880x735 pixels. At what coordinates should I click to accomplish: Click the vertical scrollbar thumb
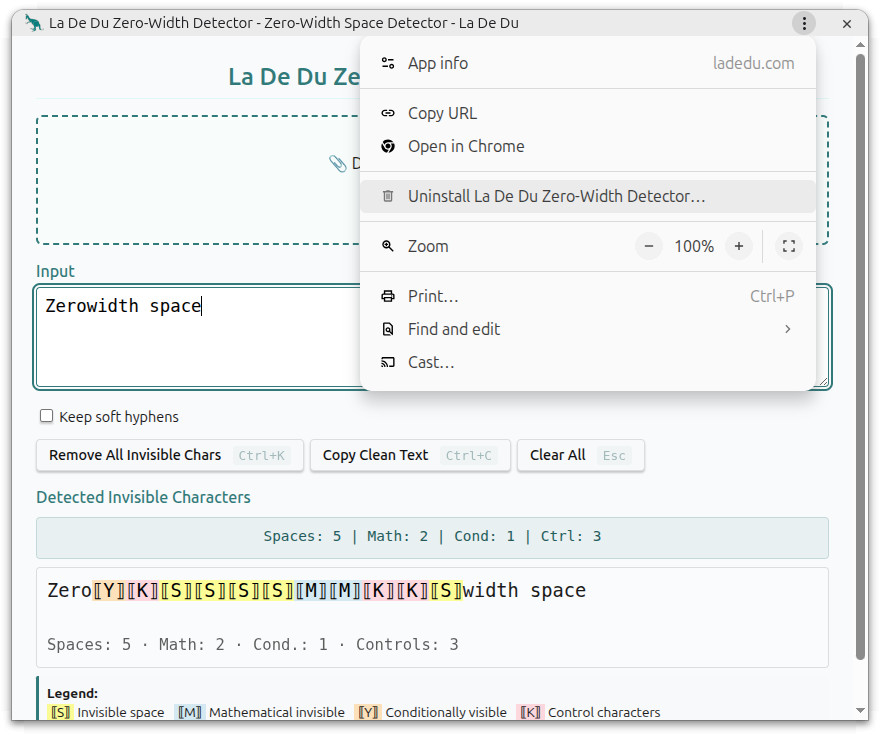[860, 356]
